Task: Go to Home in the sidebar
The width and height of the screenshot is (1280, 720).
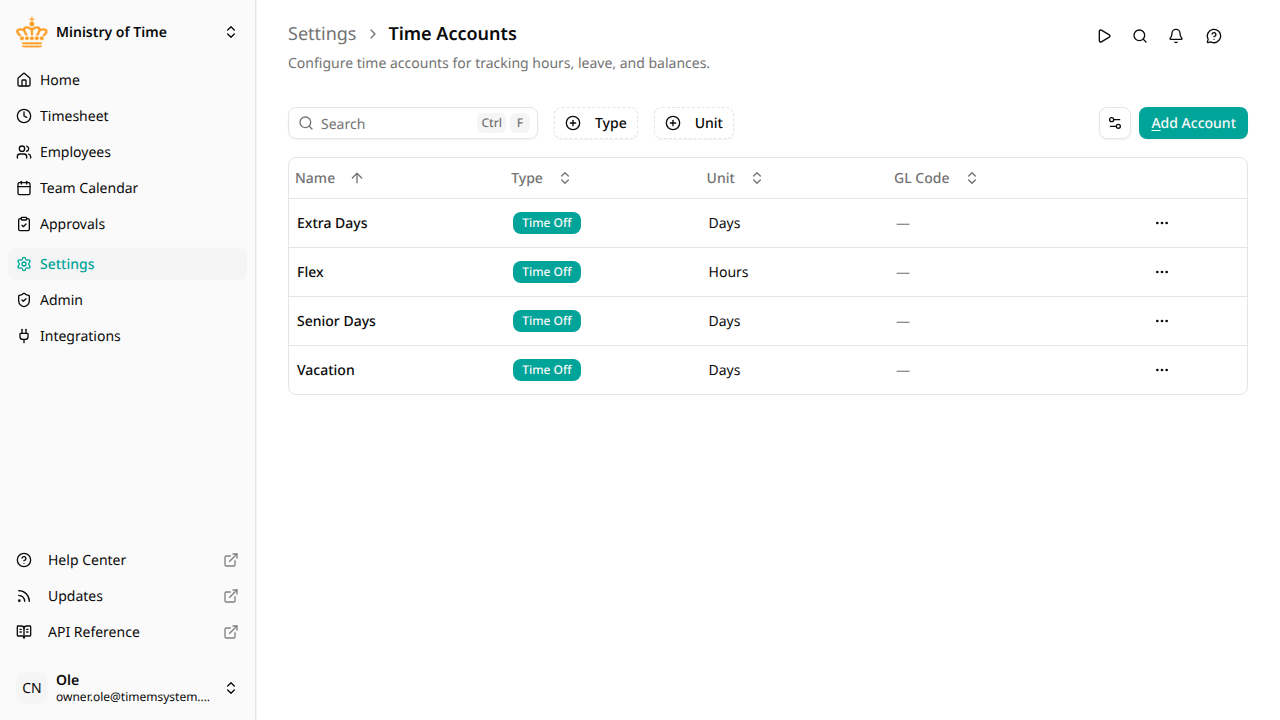Action: click(x=127, y=80)
